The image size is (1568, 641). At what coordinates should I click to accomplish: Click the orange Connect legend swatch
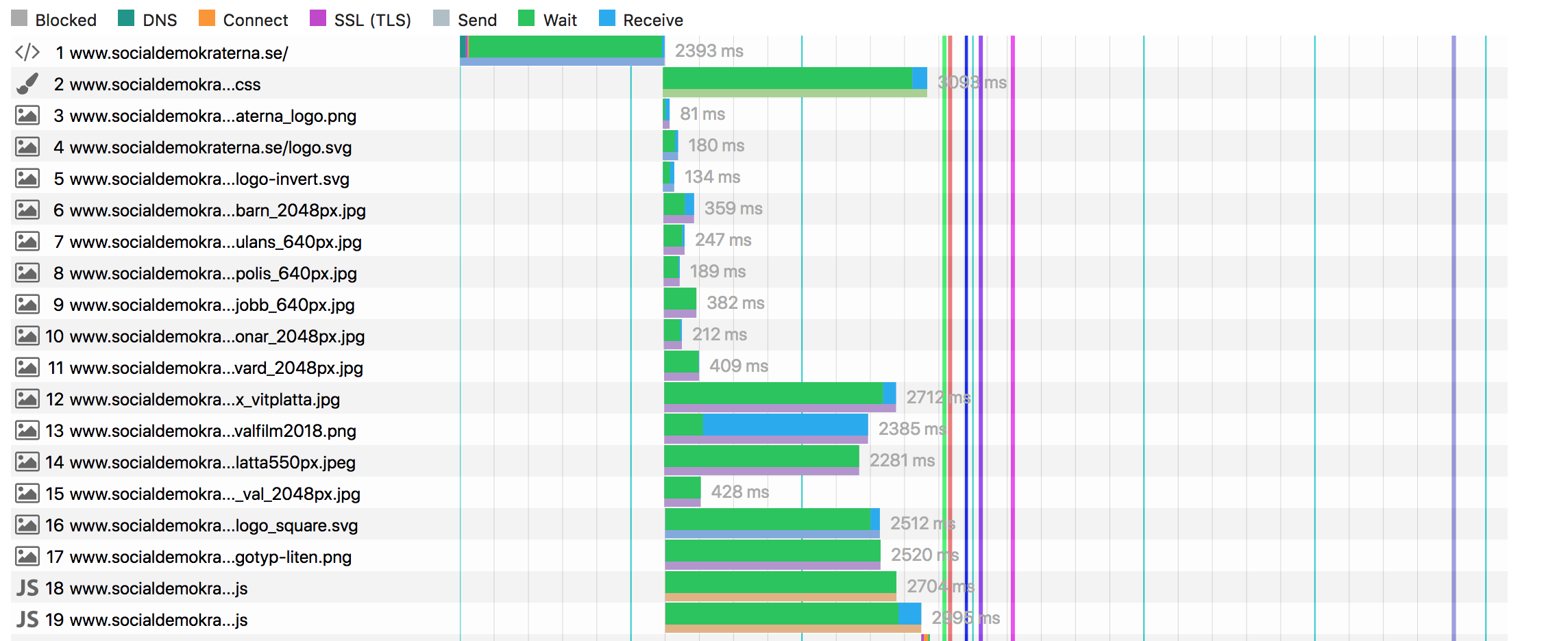pos(206,18)
